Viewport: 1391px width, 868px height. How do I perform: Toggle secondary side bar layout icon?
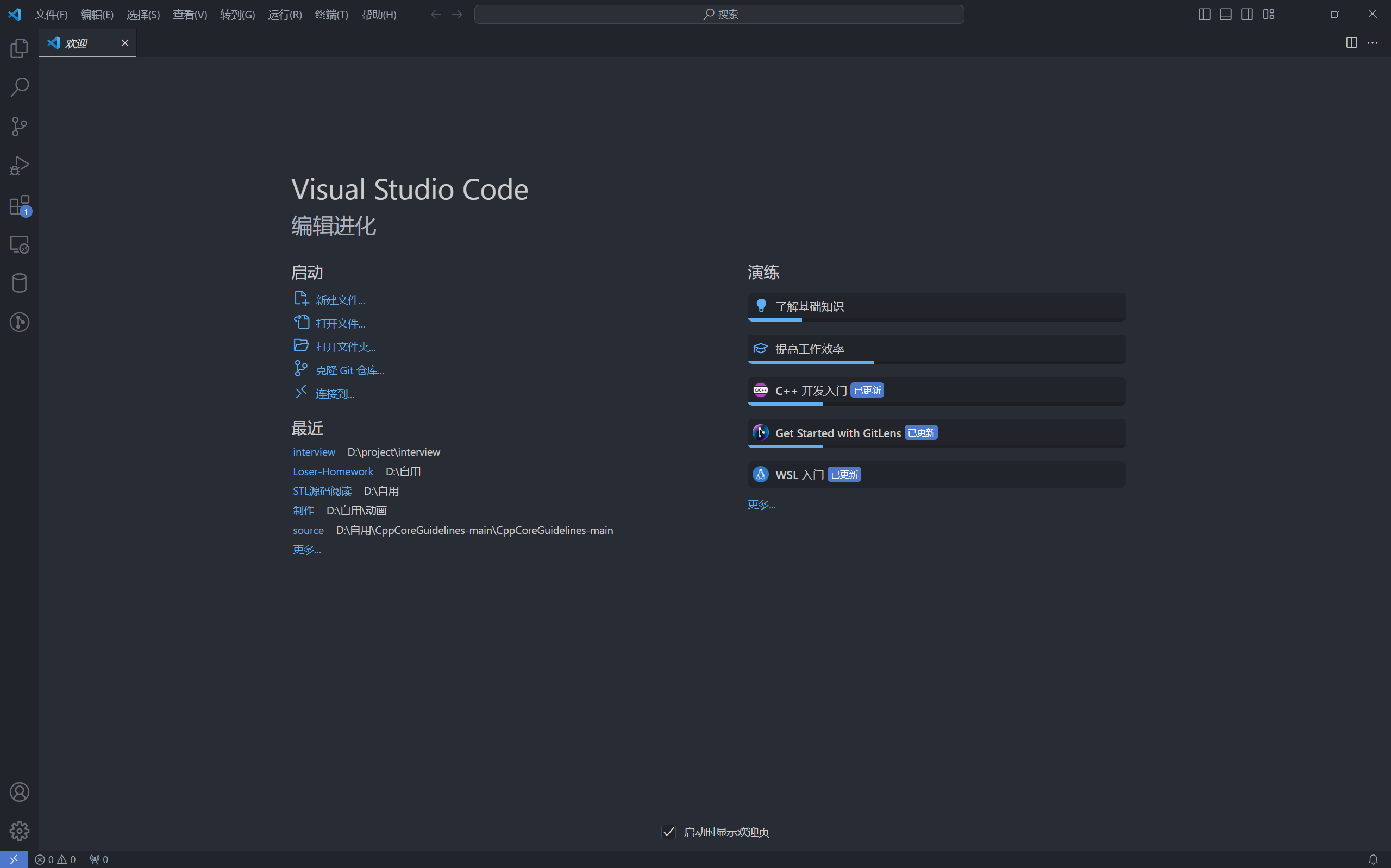1247,14
